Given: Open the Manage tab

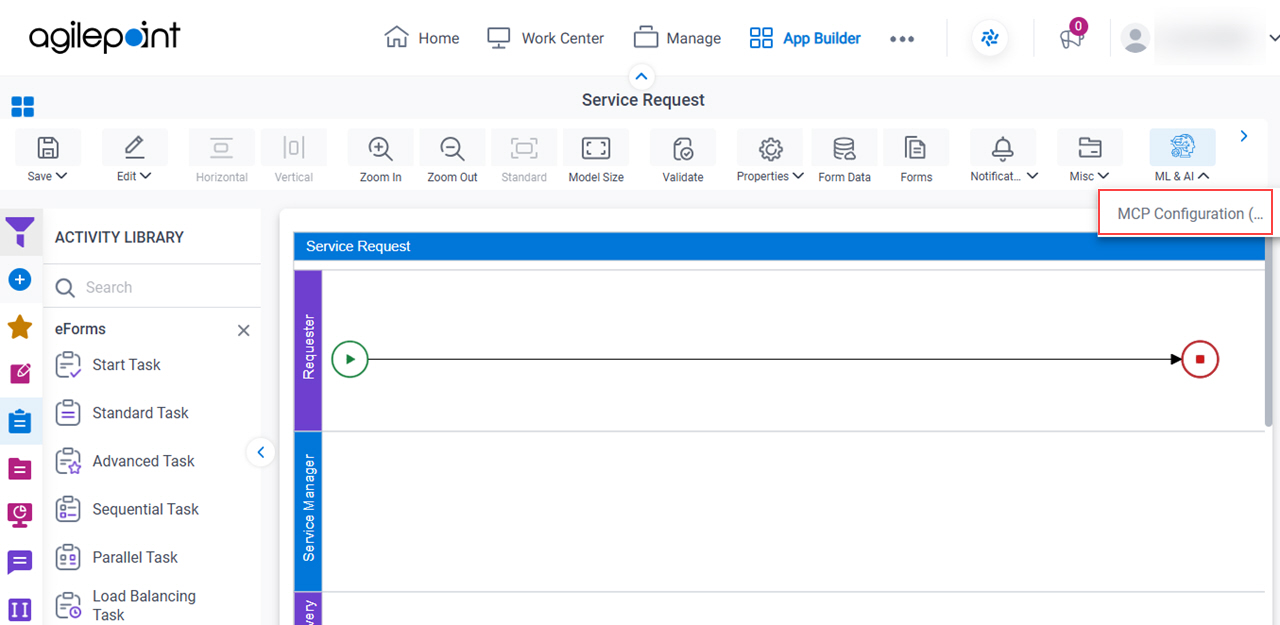Looking at the screenshot, I should [x=677, y=38].
